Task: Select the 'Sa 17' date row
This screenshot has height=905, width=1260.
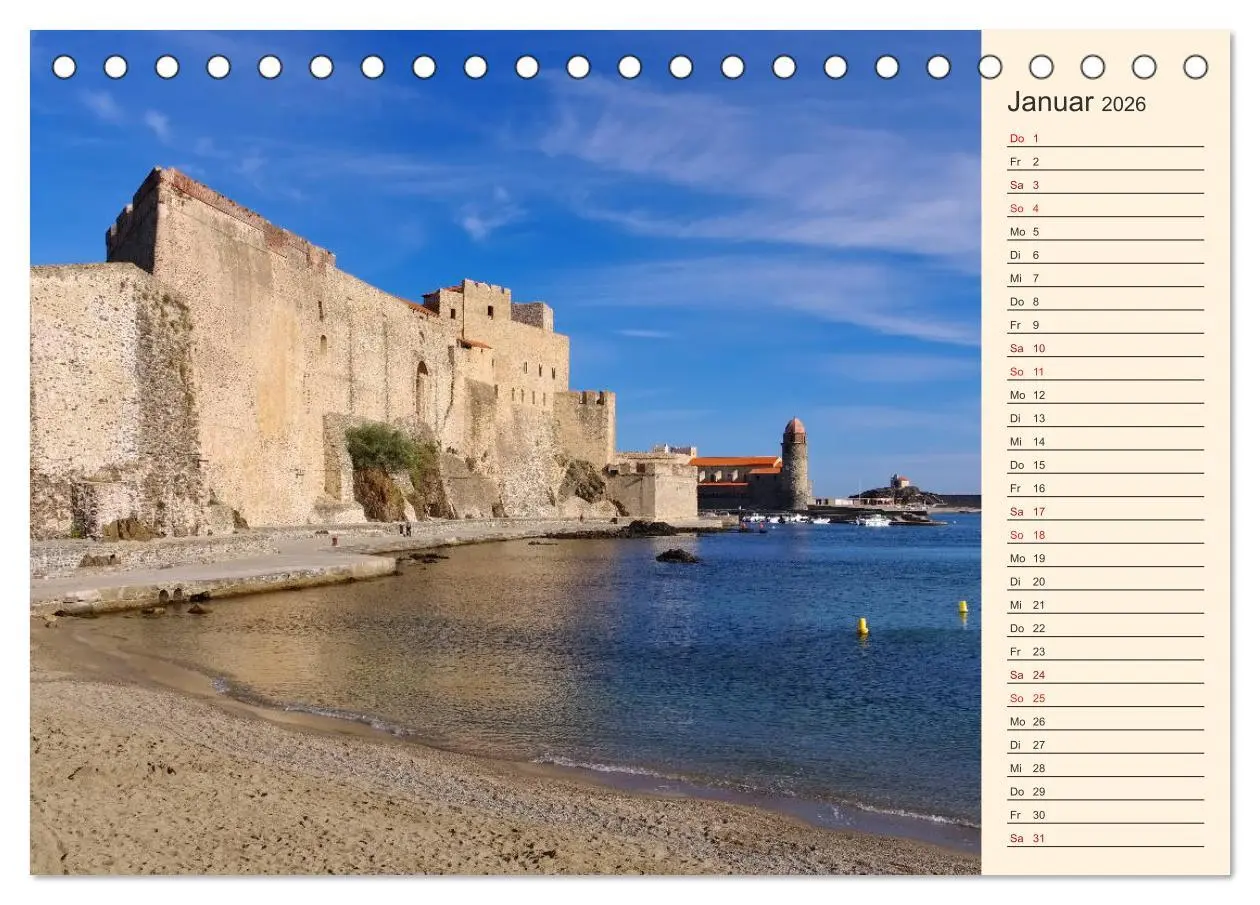Action: (x=1105, y=511)
